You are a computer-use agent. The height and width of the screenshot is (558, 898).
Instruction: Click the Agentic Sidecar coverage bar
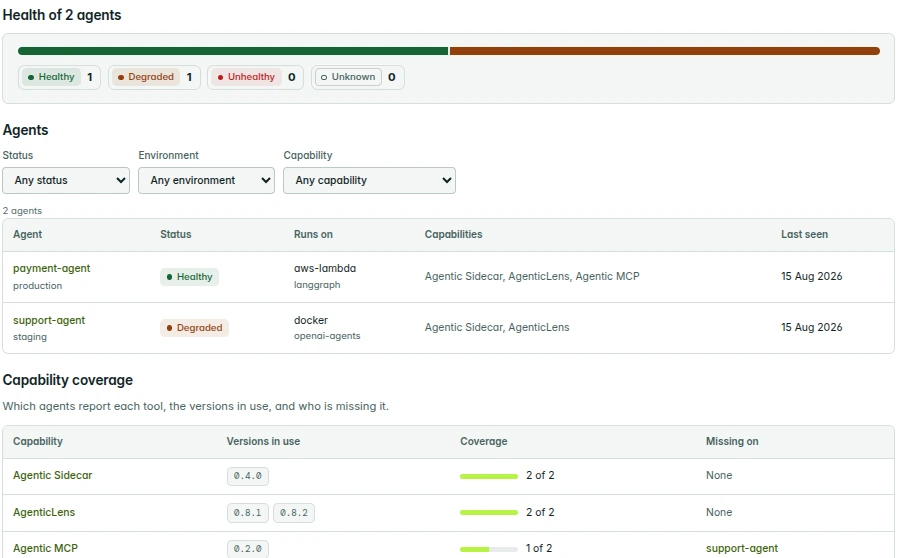click(489, 476)
